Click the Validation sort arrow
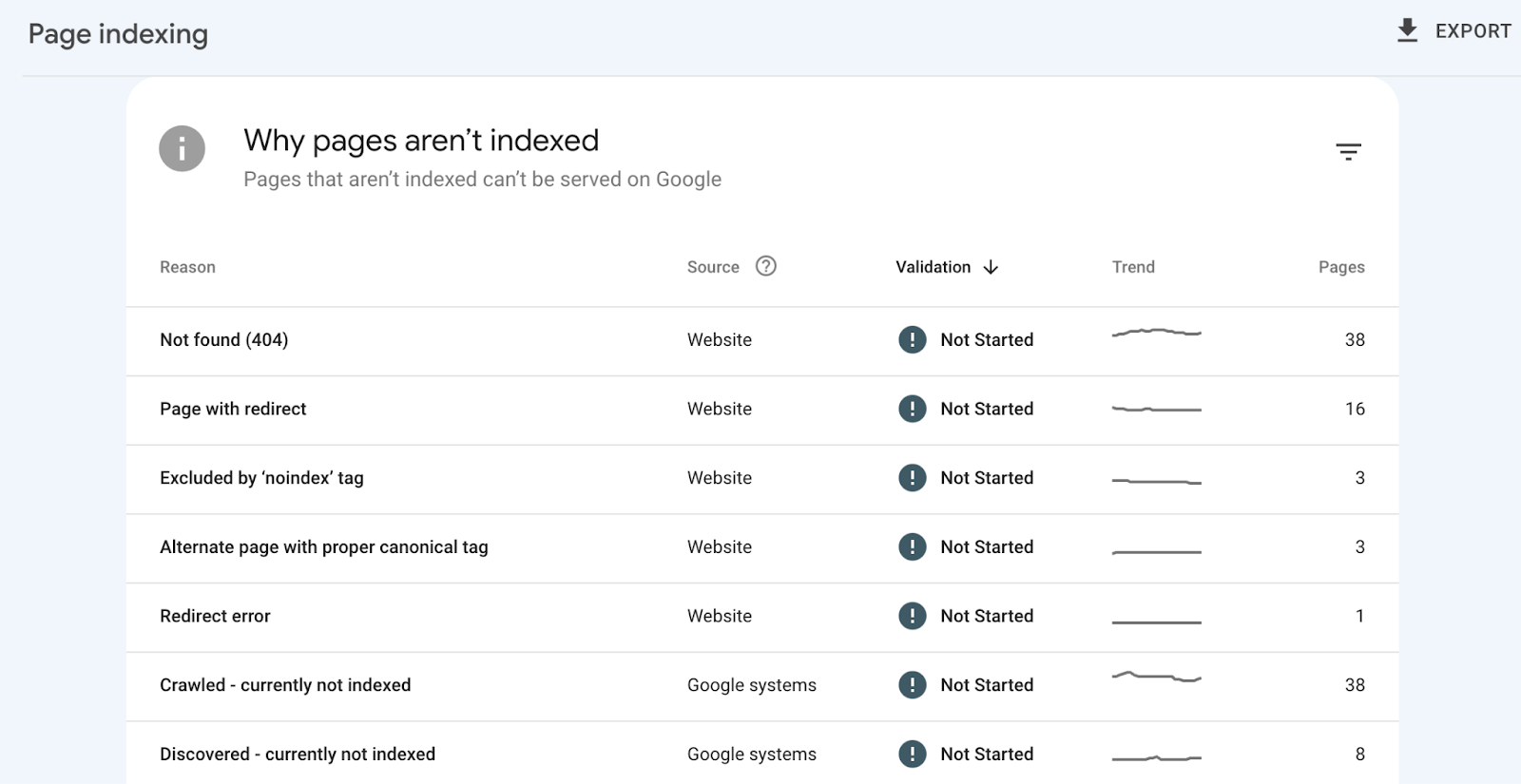This screenshot has height=784, width=1521. [991, 267]
